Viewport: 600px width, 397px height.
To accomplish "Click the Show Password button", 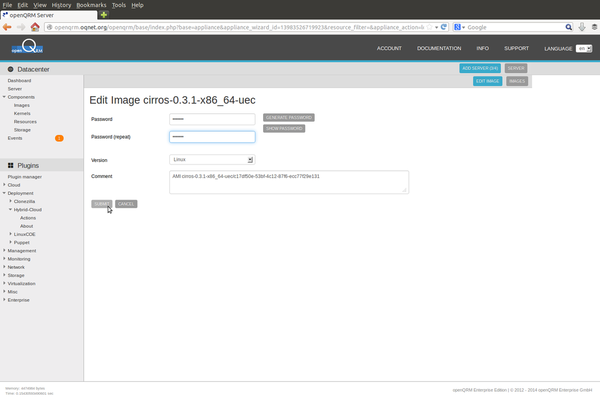I will tap(284, 129).
